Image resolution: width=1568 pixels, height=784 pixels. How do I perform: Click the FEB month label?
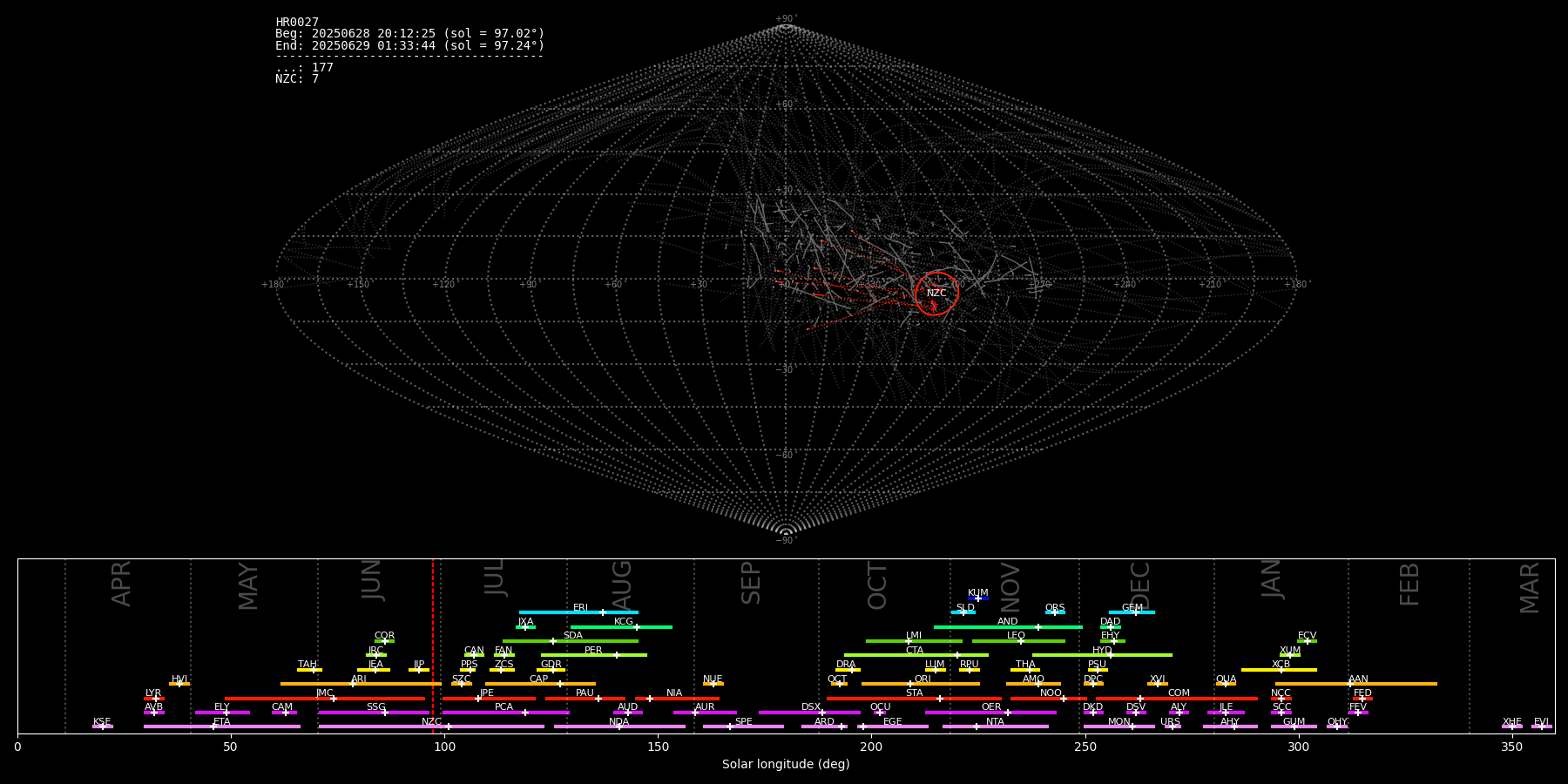[1410, 584]
